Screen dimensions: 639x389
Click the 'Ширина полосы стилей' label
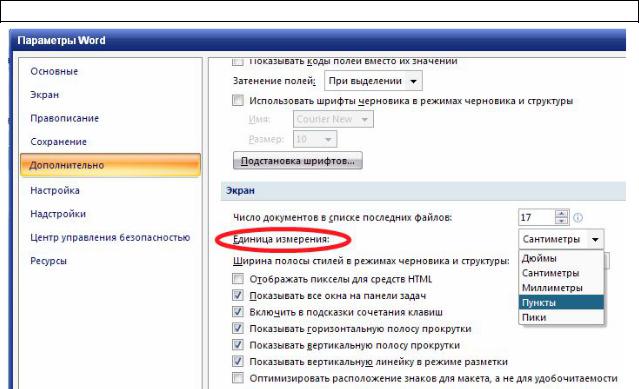click(371, 261)
